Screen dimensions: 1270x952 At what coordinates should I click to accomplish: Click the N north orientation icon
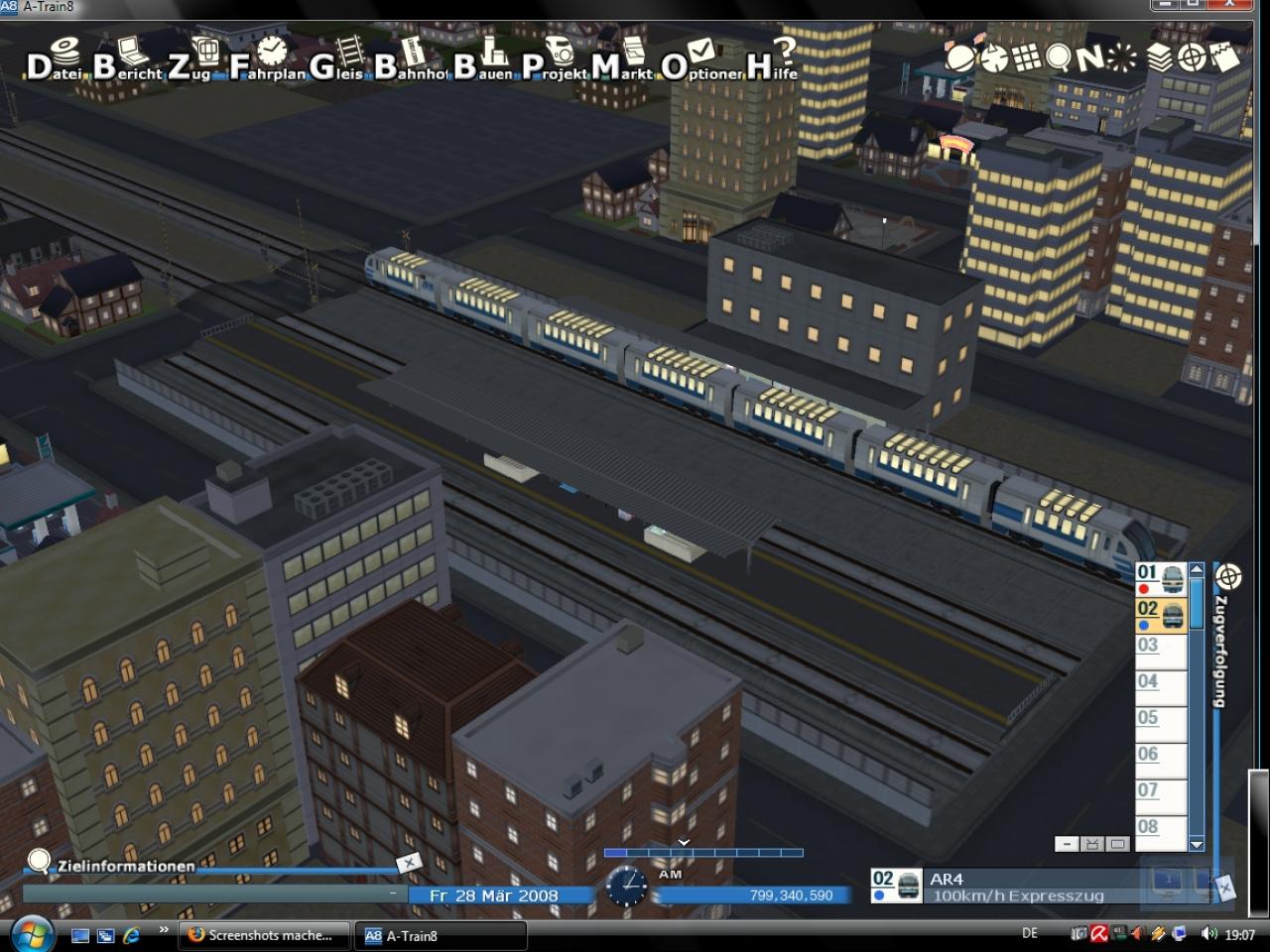coord(1089,59)
